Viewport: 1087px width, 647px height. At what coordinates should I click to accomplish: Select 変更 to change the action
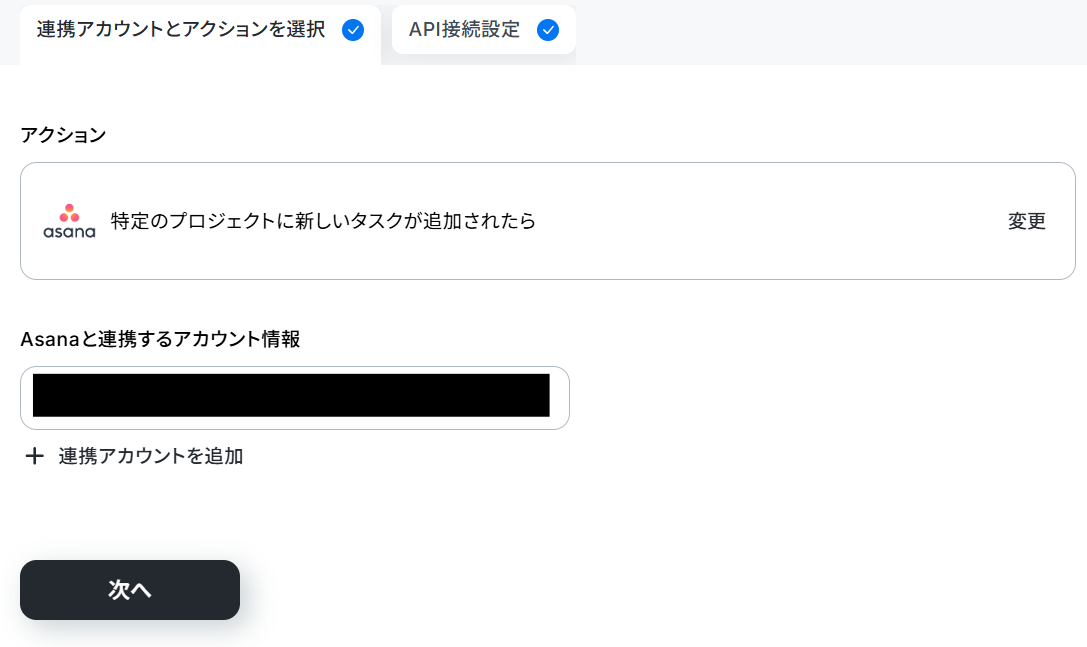(1027, 221)
